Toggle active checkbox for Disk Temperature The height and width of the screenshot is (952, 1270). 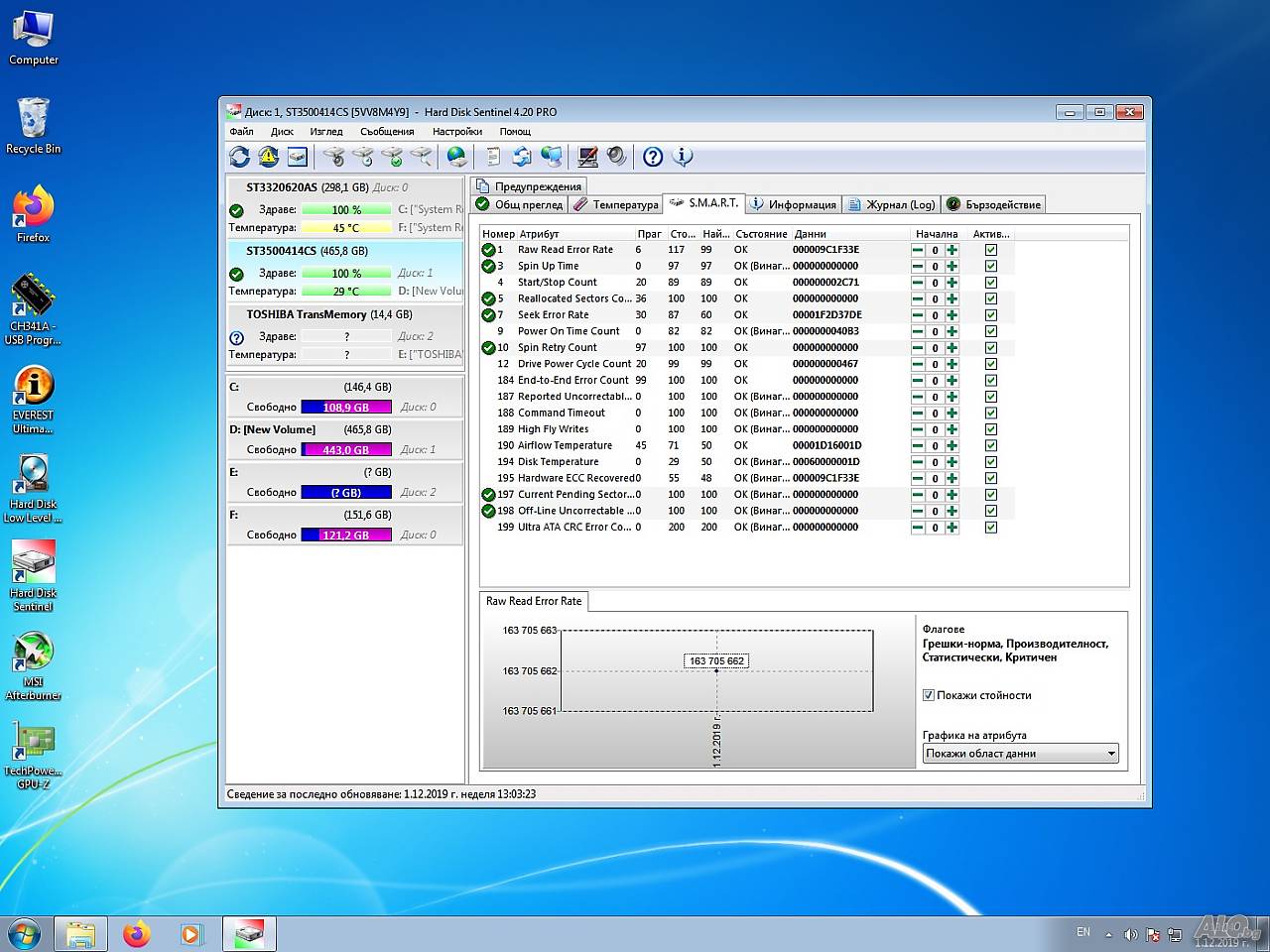pyautogui.click(x=990, y=462)
